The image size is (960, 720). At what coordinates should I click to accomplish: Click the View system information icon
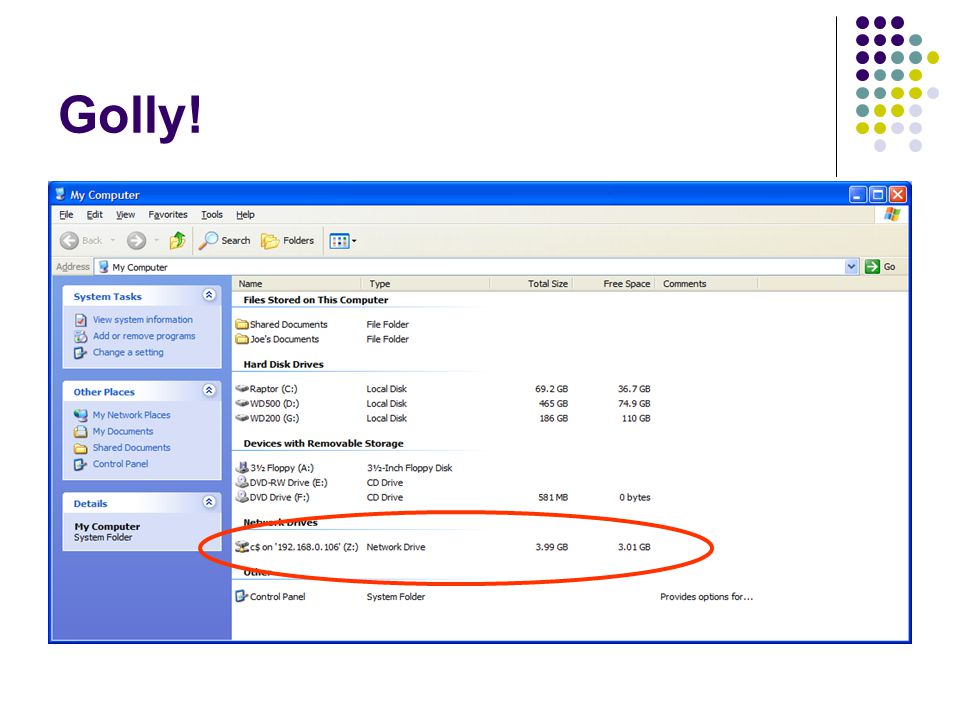click(81, 320)
